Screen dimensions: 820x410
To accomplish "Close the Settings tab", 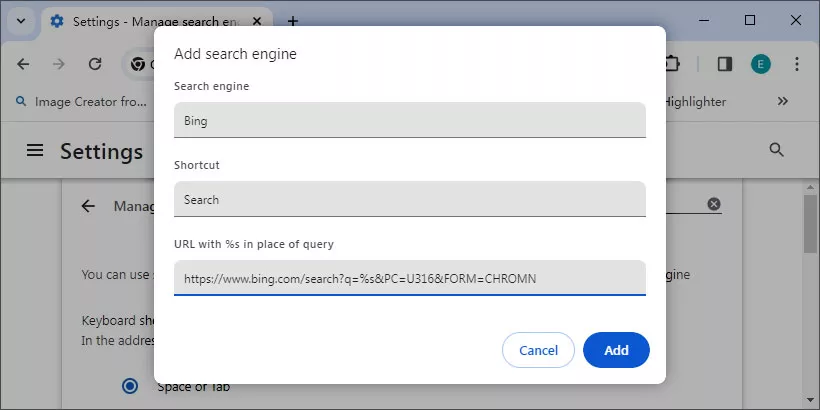I will 257,21.
